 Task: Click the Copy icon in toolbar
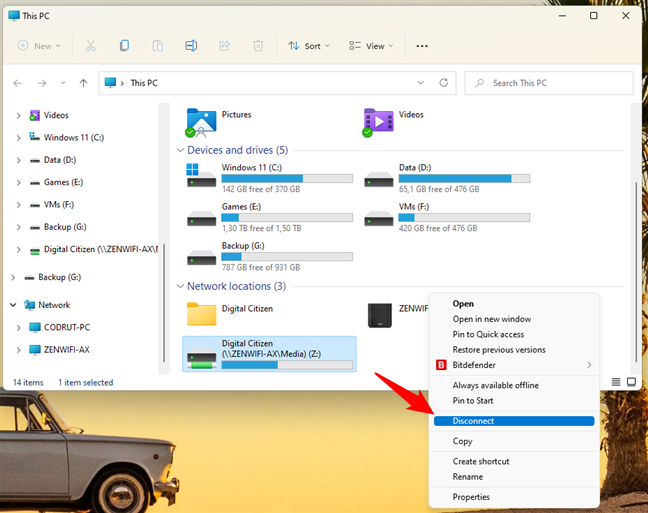tap(124, 45)
